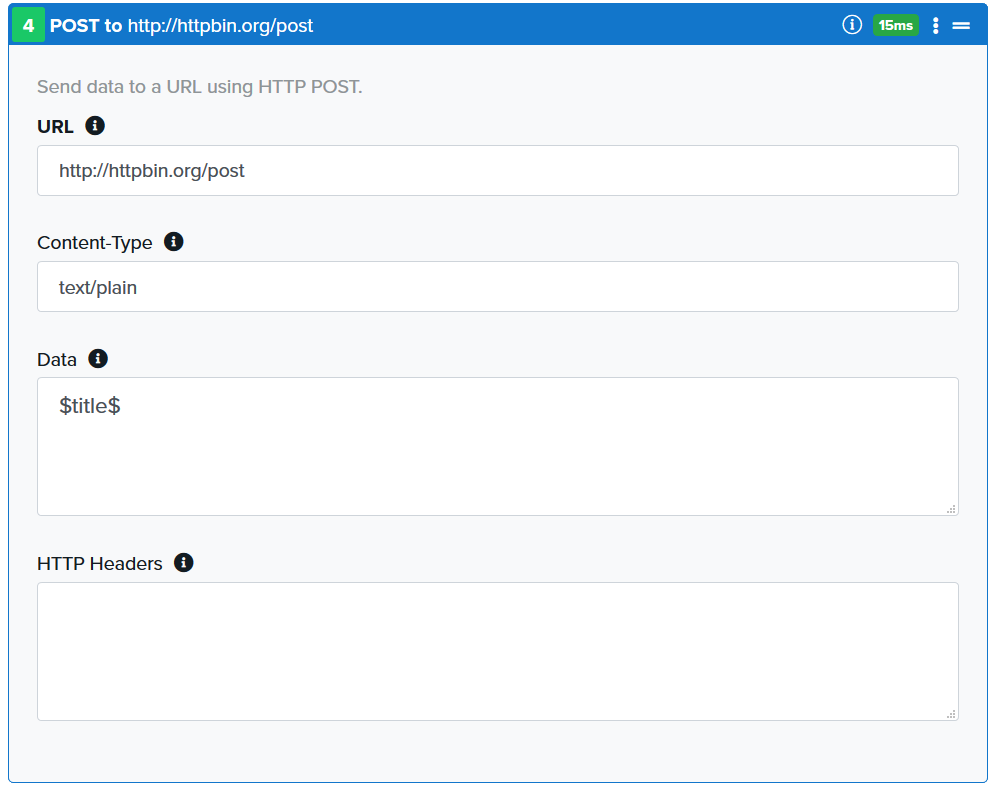Image resolution: width=997 pixels, height=786 pixels.
Task: Click the Content-Type label text
Action: (95, 243)
